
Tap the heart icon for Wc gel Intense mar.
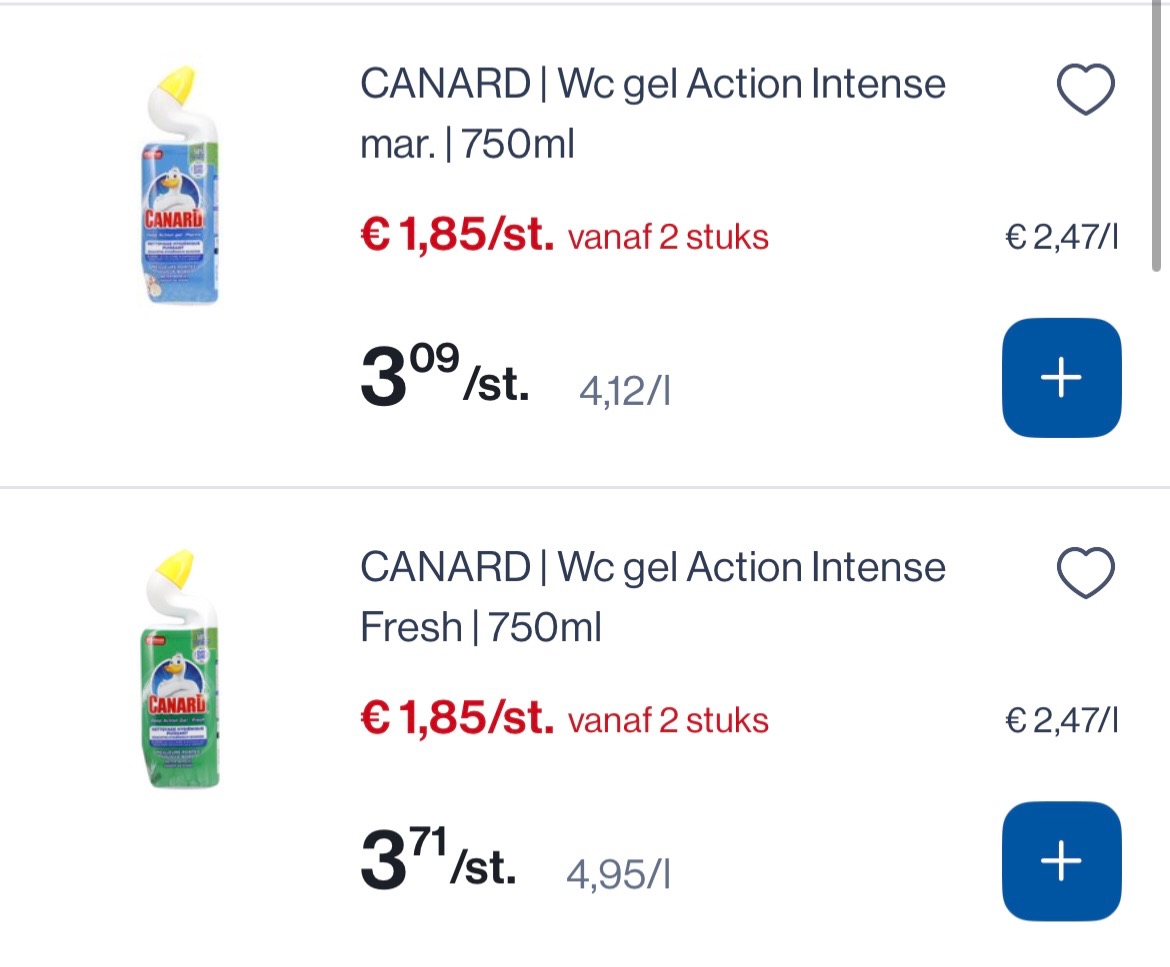pyautogui.click(x=1085, y=87)
